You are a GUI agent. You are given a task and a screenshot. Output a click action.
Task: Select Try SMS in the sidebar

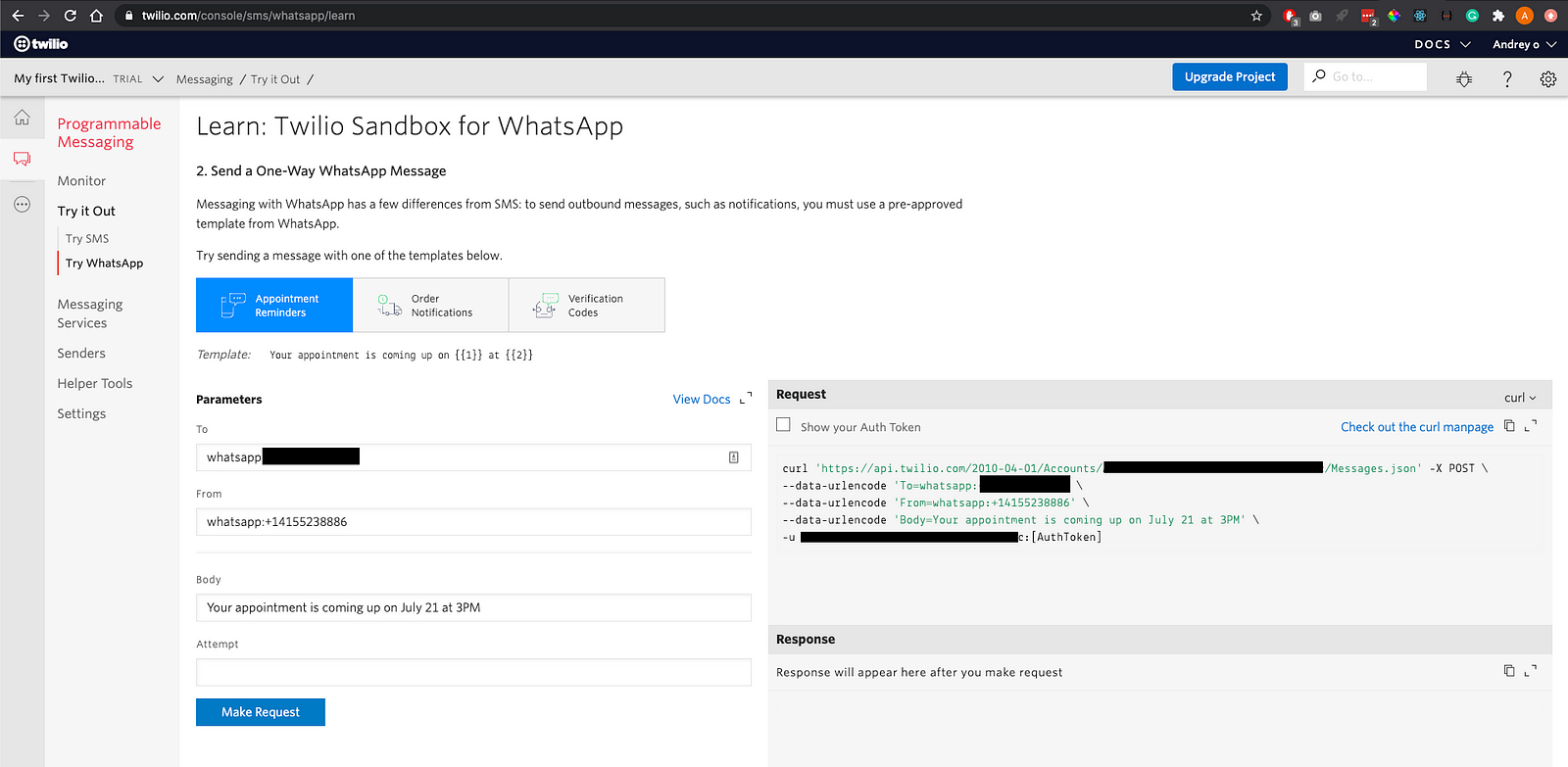click(x=87, y=239)
